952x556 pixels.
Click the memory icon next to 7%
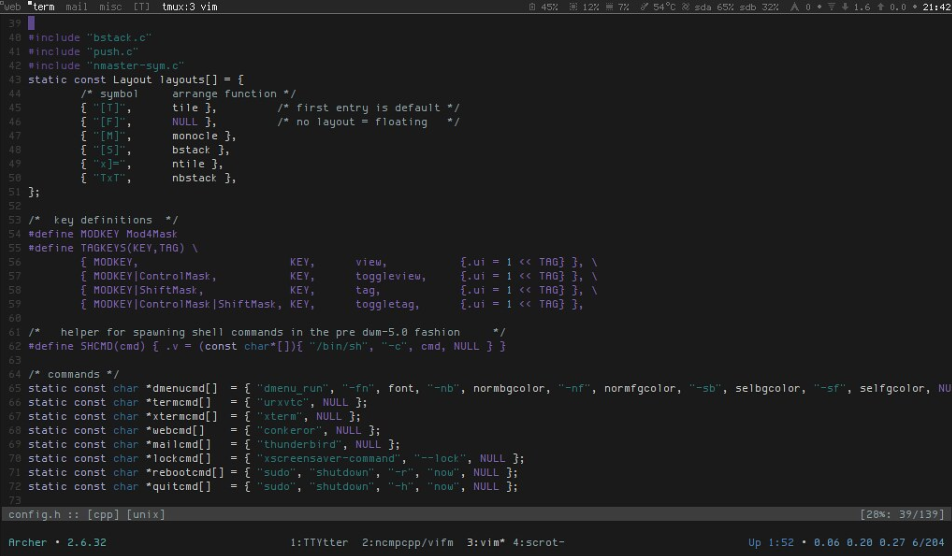[x=610, y=7]
